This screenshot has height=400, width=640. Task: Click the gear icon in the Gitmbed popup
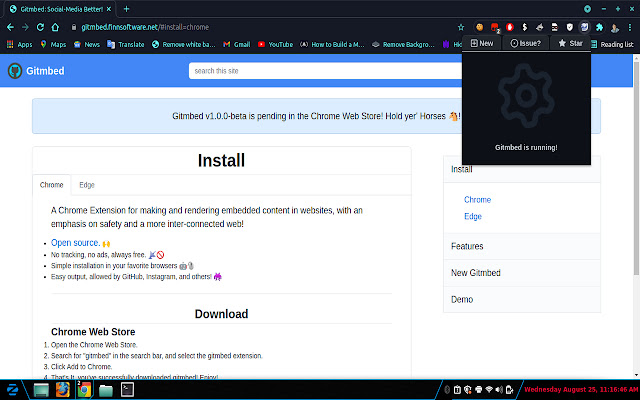coord(526,95)
